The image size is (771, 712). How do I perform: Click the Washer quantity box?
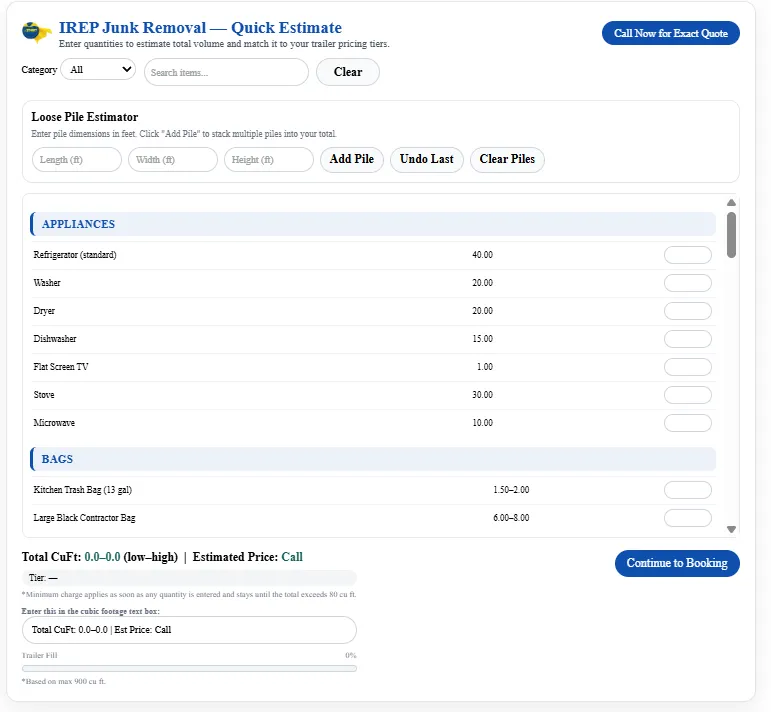click(x=687, y=283)
